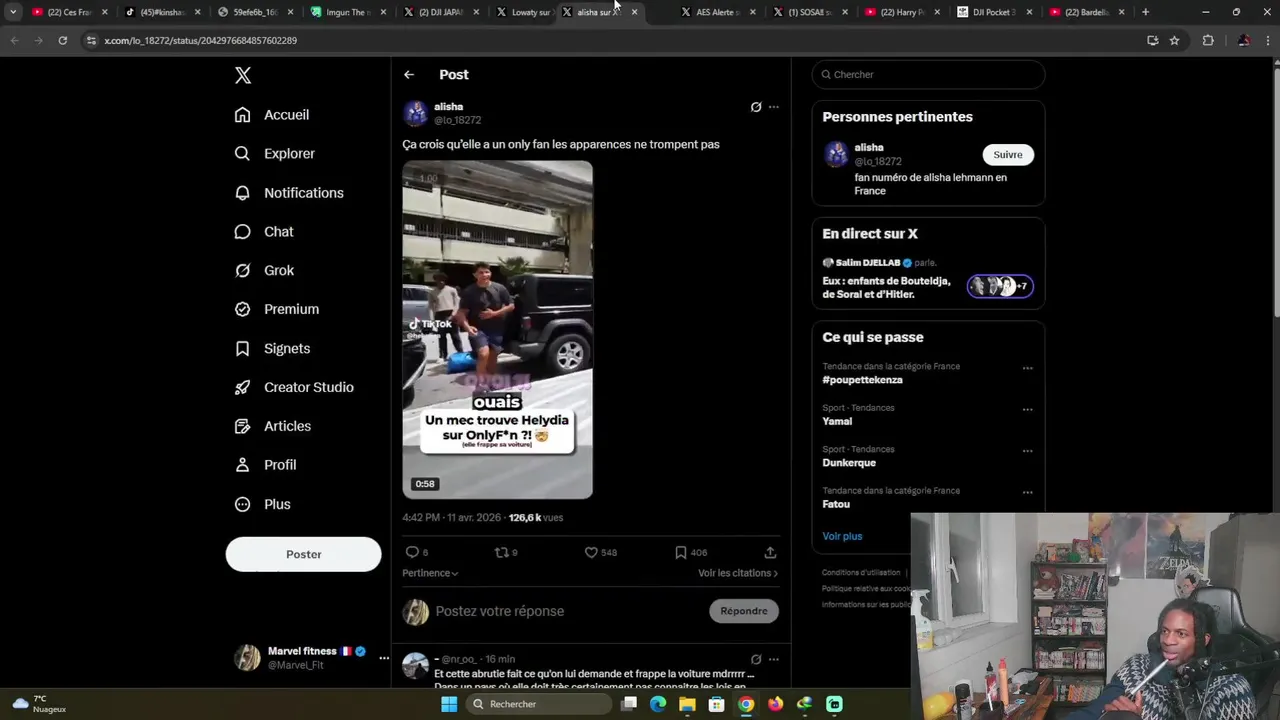Open Salim DJELLAB live space
Viewport: 1280px width, 720px height.
[x=928, y=279]
